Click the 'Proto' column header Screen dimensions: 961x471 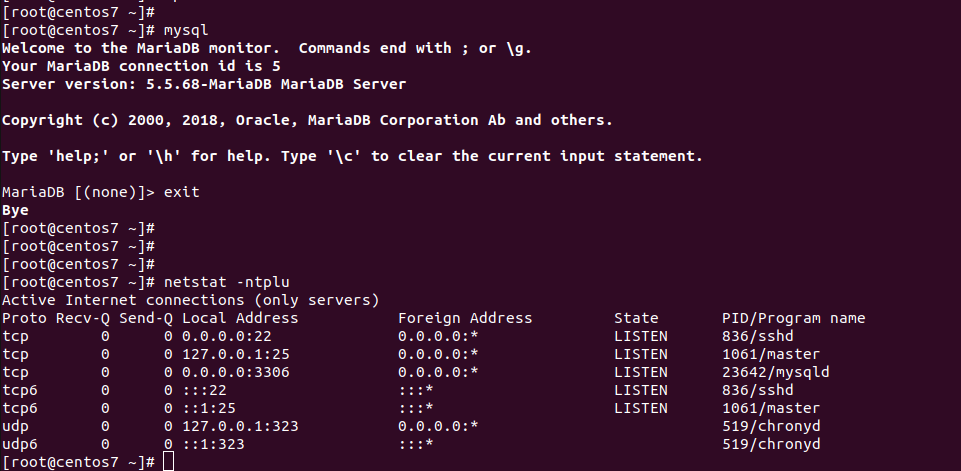[24, 318]
